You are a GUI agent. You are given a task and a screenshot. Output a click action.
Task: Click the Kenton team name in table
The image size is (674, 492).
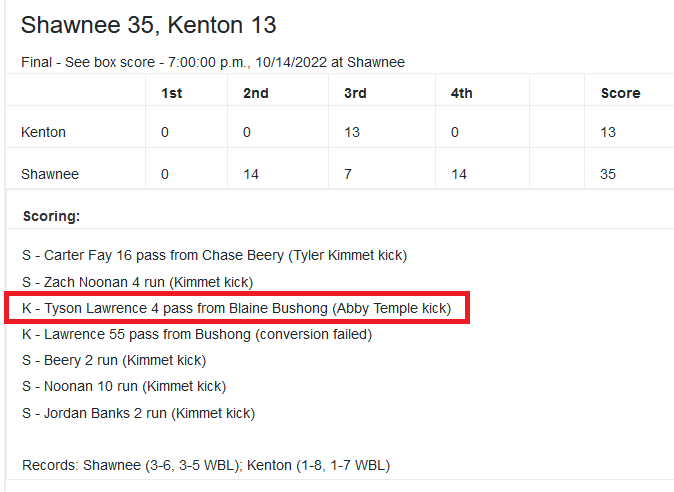(x=43, y=132)
